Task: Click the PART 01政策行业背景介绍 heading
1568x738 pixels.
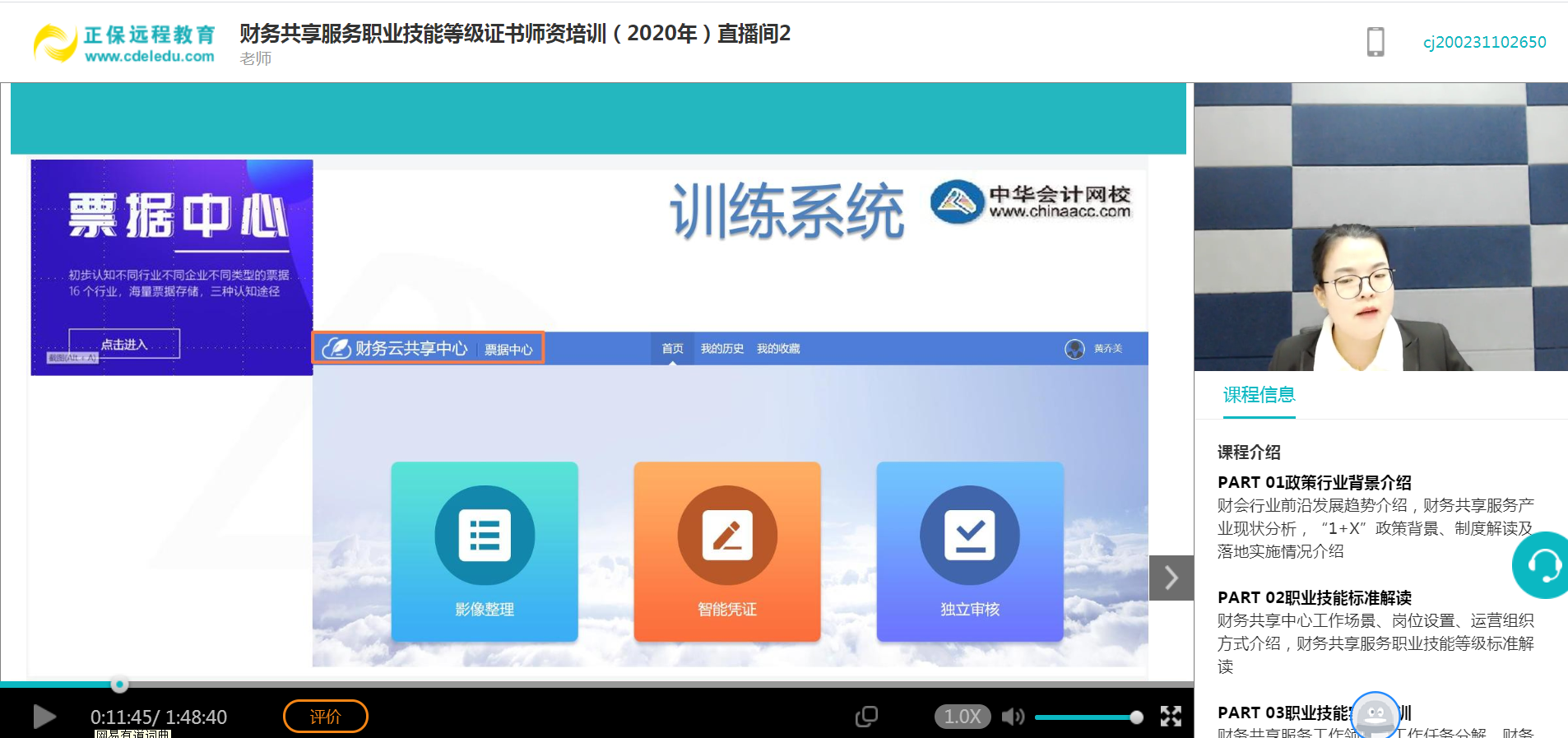Action: point(1315,482)
